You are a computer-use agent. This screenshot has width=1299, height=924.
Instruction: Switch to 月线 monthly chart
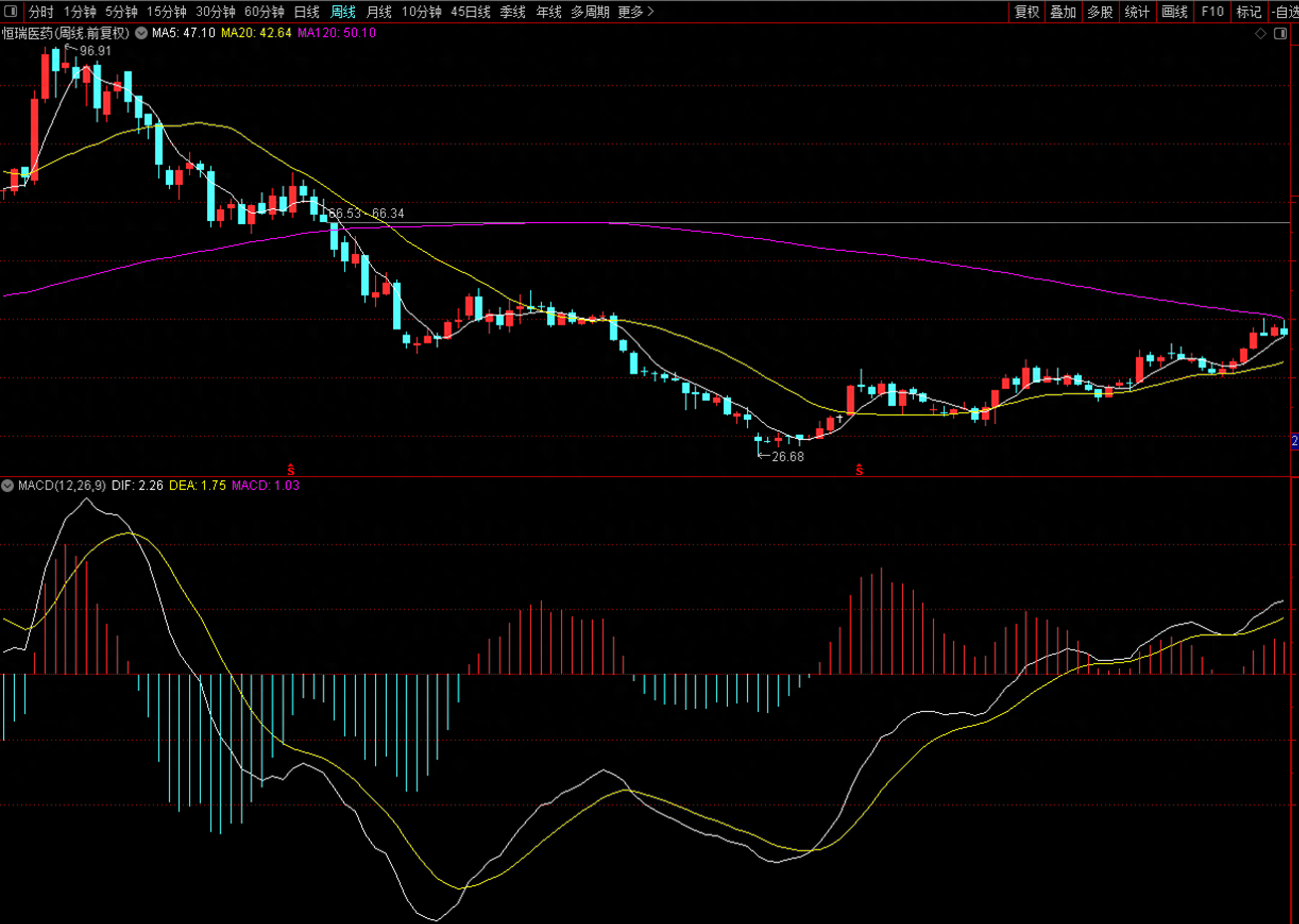pos(379,11)
